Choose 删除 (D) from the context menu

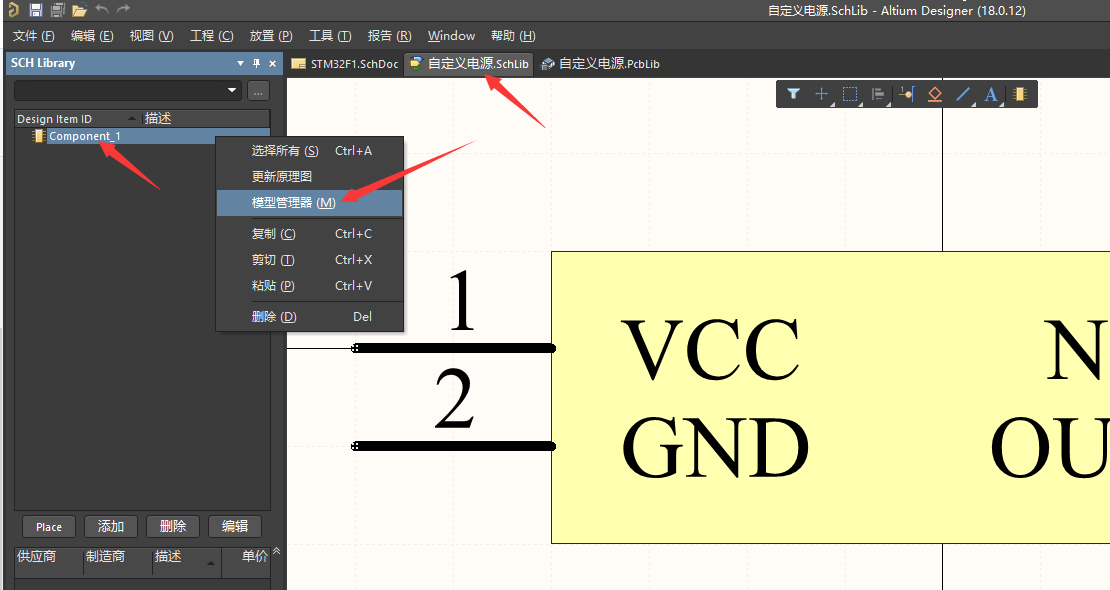click(x=309, y=317)
